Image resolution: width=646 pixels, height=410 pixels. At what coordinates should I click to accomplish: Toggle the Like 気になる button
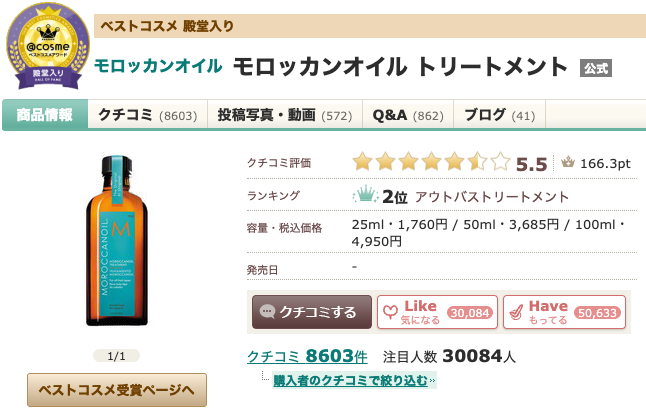pyautogui.click(x=435, y=312)
